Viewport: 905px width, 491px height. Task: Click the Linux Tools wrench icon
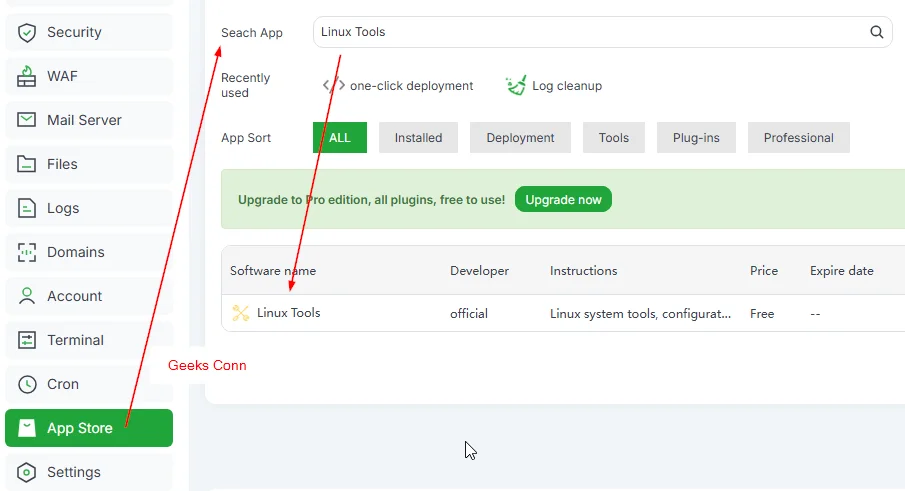click(240, 313)
